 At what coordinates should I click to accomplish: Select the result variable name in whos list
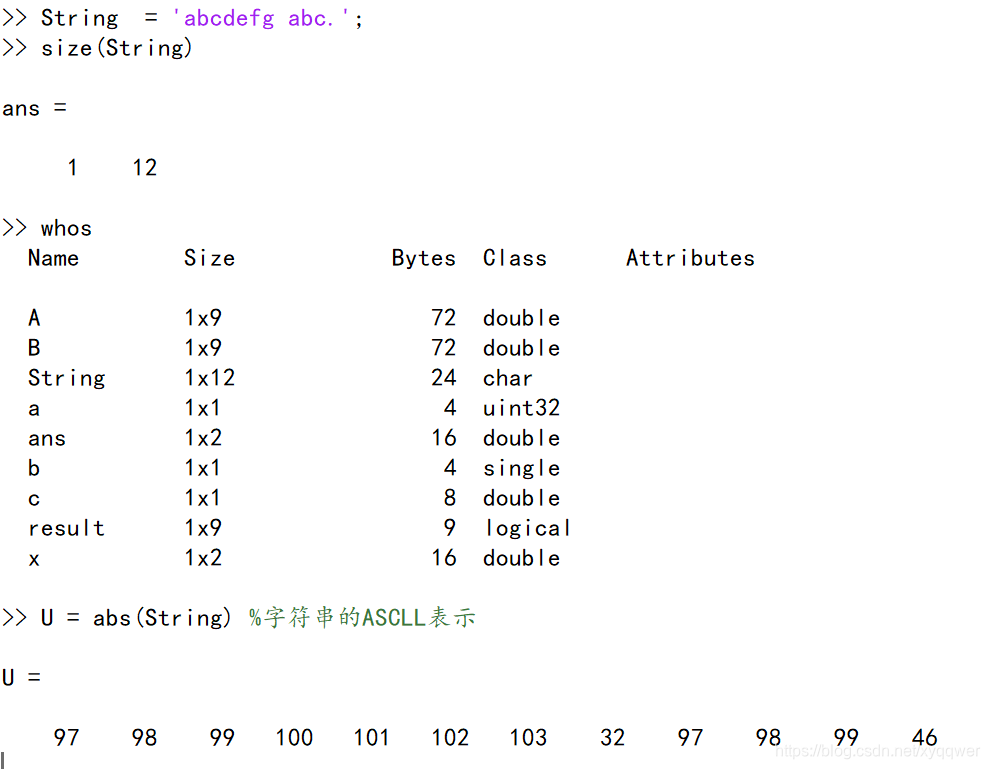point(66,528)
